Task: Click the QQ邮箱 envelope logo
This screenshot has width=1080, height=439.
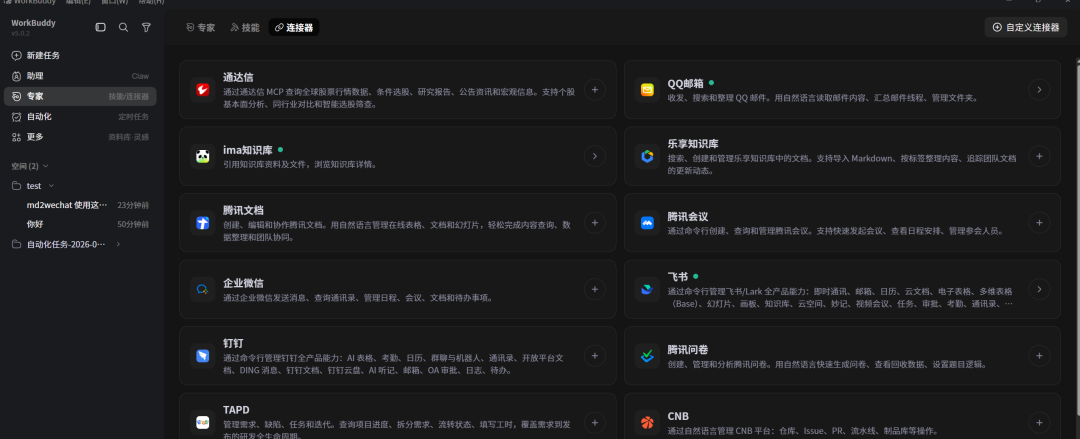Action: click(x=647, y=90)
